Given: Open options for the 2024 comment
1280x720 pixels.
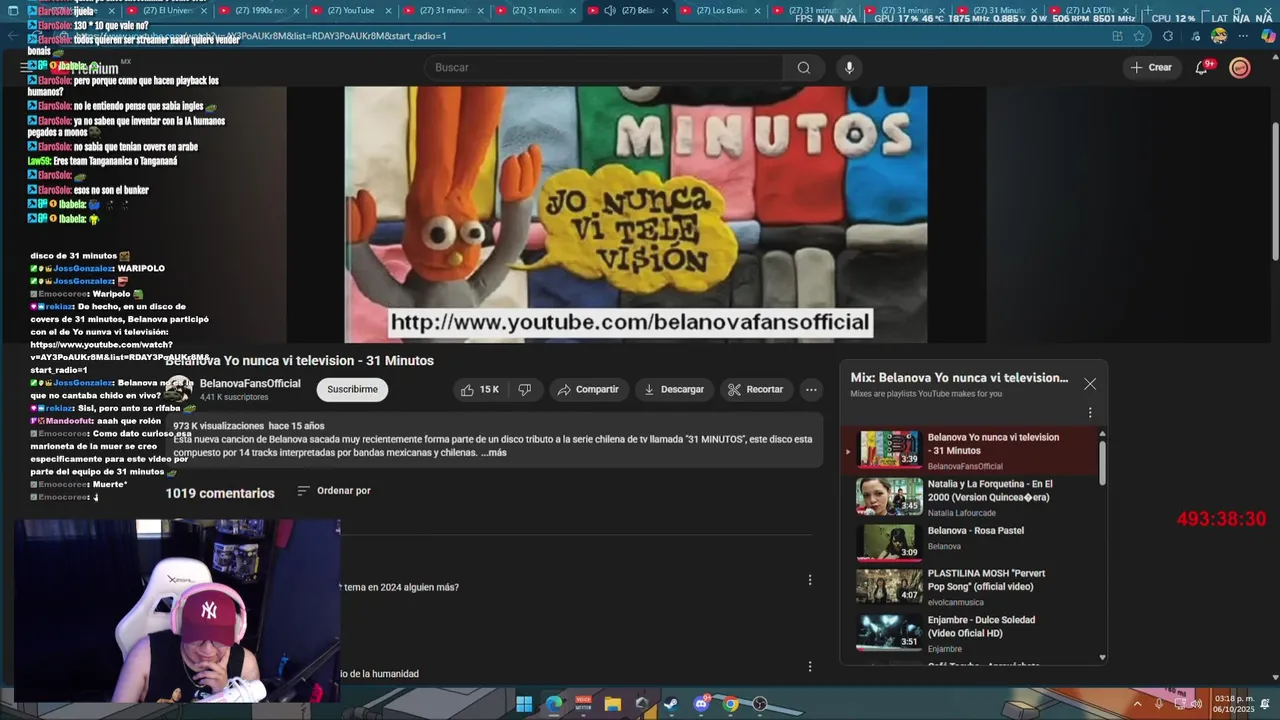Looking at the screenshot, I should 810,580.
